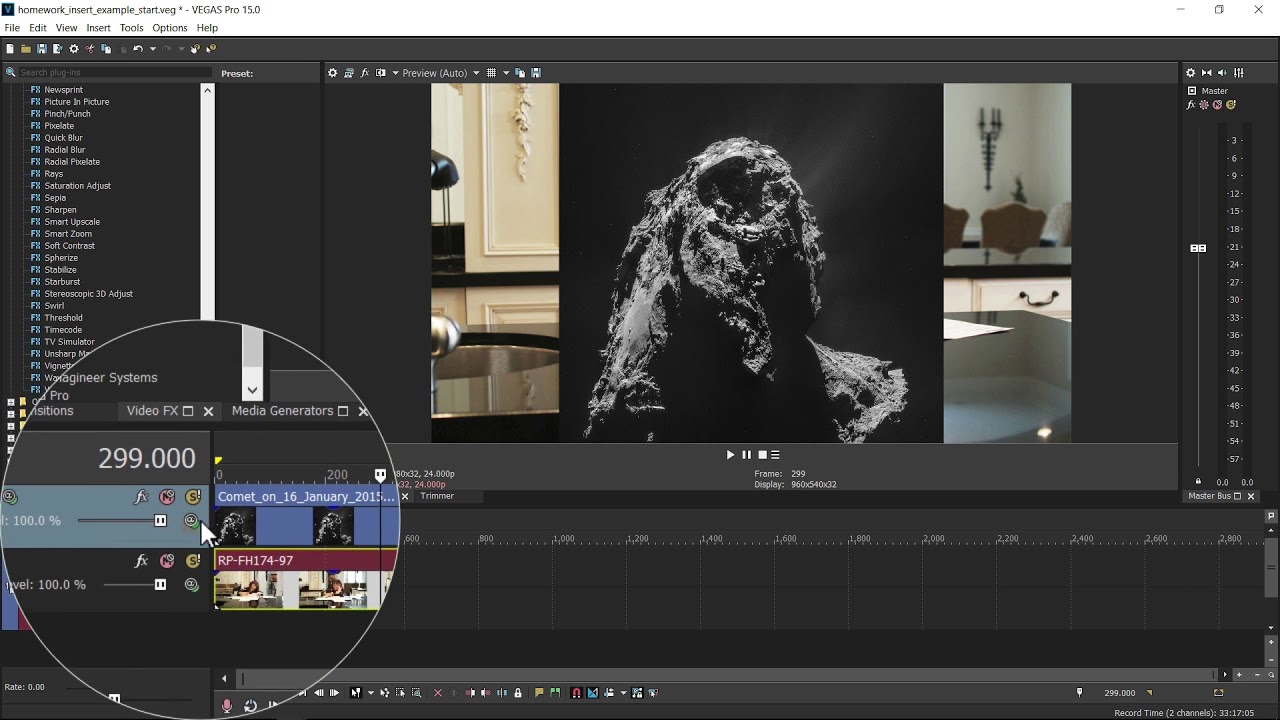Insert a region with the green flags icon
The image size is (1280, 720).
point(555,693)
